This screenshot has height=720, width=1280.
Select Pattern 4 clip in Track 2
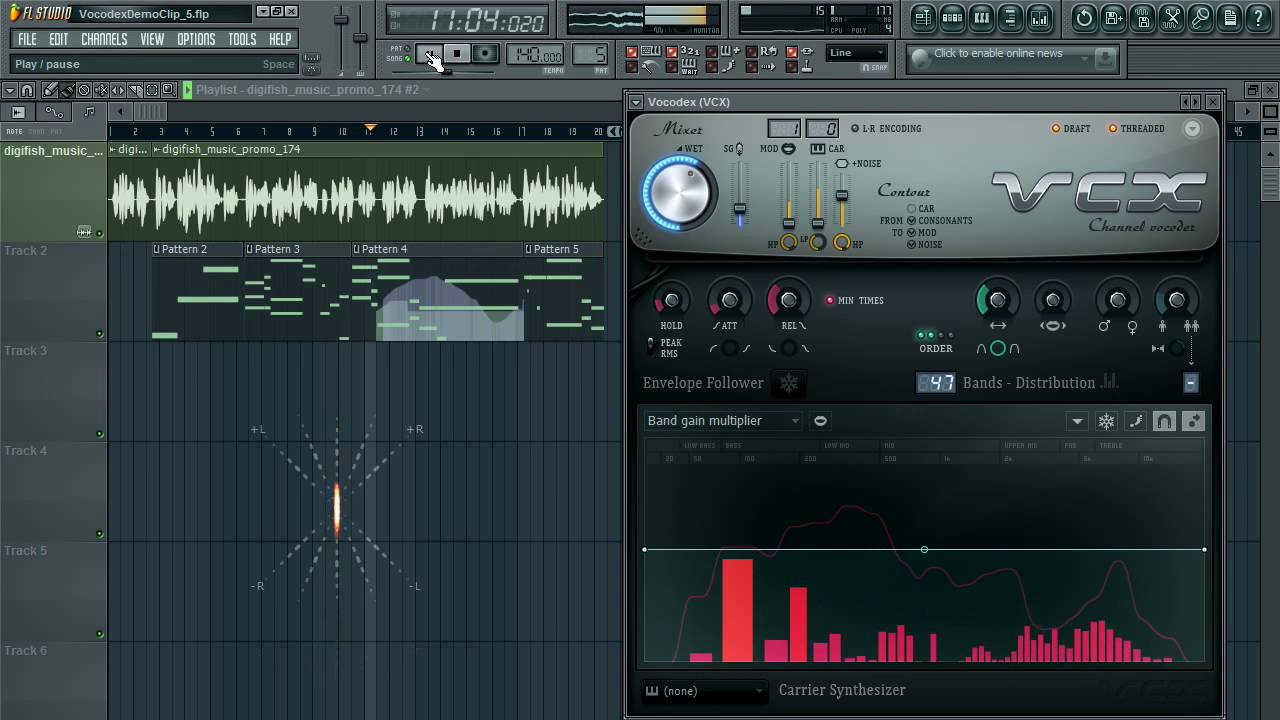pyautogui.click(x=437, y=292)
